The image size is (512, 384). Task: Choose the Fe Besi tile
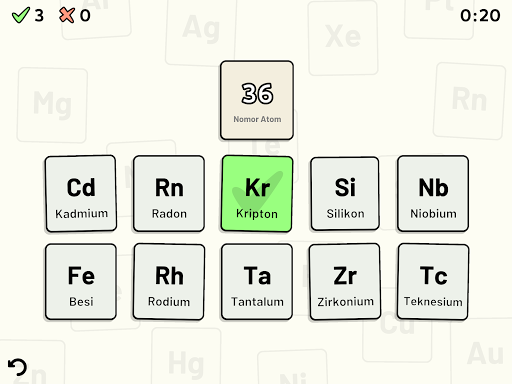pyautogui.click(x=81, y=282)
